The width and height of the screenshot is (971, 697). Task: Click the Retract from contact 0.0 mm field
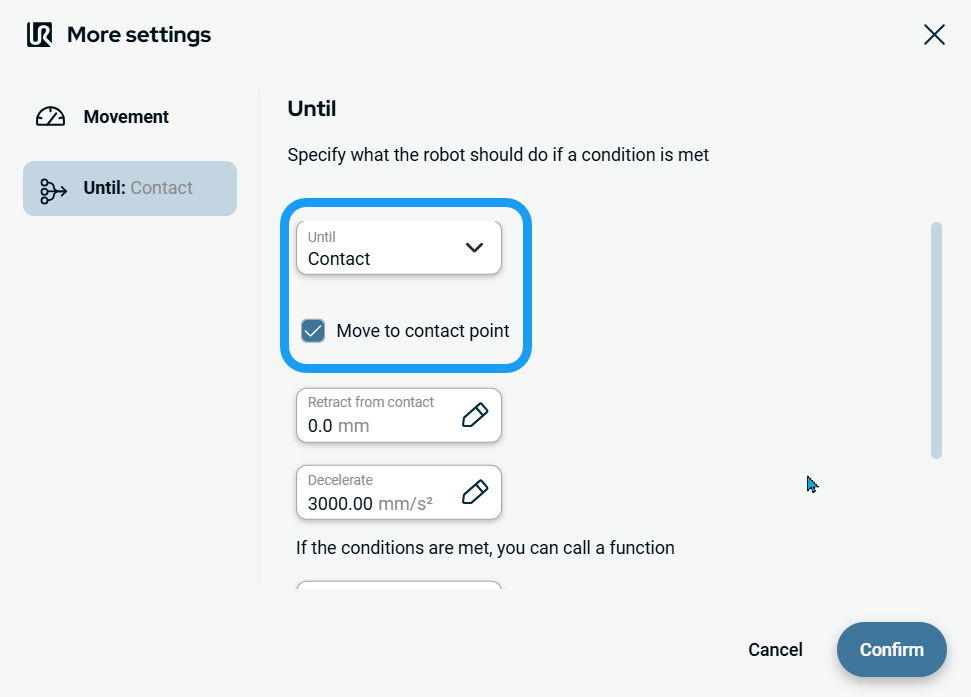click(375, 415)
